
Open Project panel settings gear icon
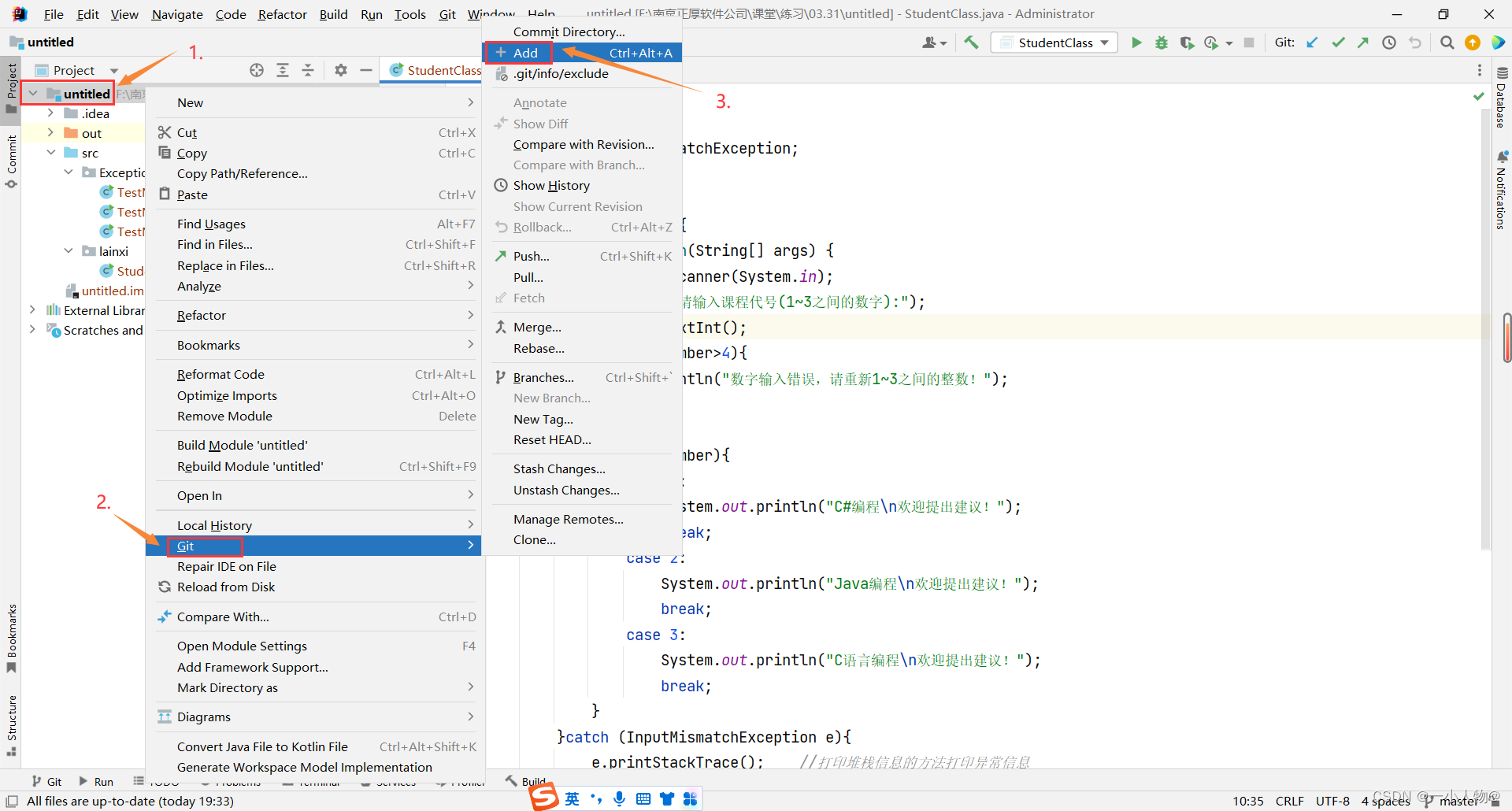[341, 70]
